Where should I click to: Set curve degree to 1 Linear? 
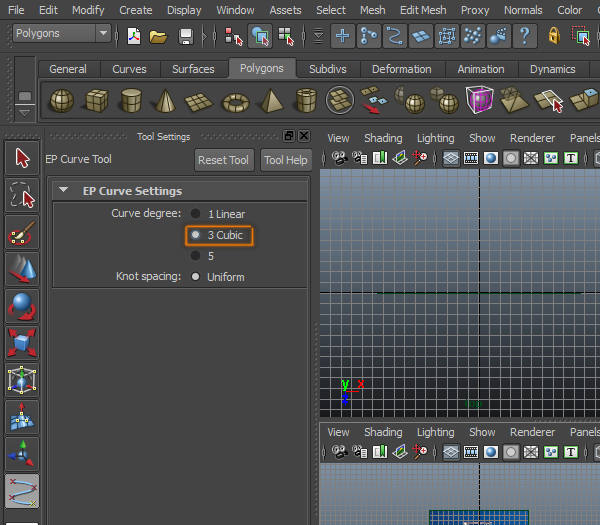tap(196, 214)
